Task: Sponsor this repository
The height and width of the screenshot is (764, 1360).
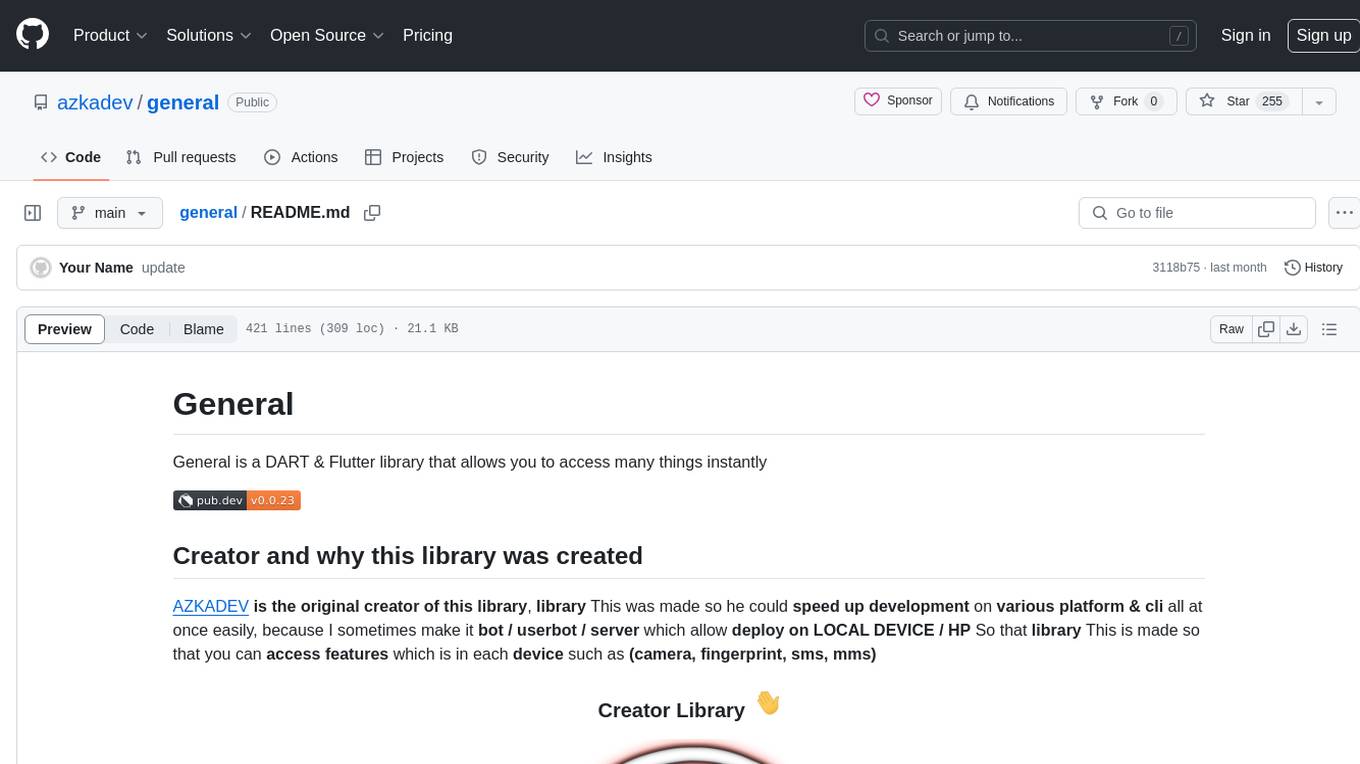Action: [x=898, y=101]
